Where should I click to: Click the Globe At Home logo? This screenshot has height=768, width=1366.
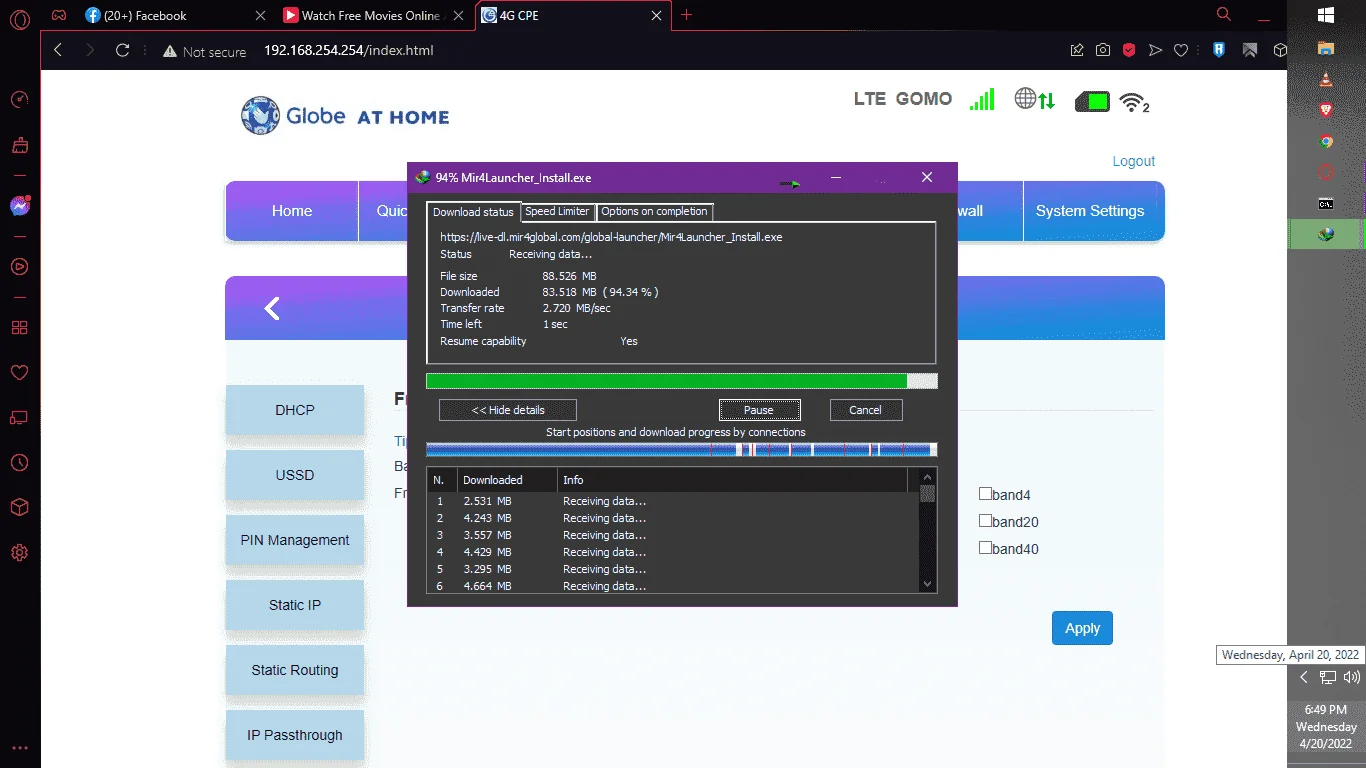click(x=345, y=115)
